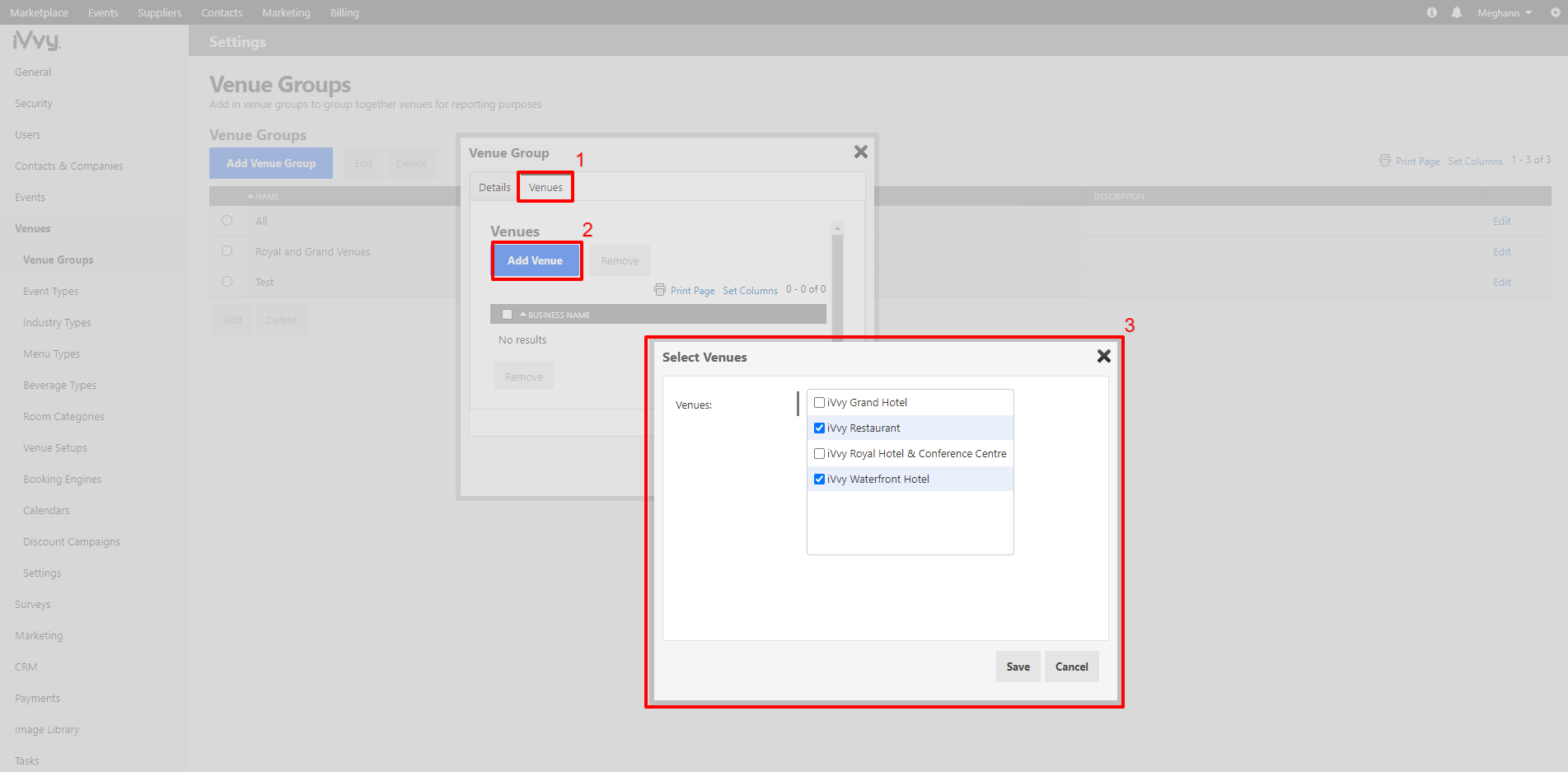The image size is (1568, 772).
Task: Open the Marketplace menu
Action: (39, 12)
